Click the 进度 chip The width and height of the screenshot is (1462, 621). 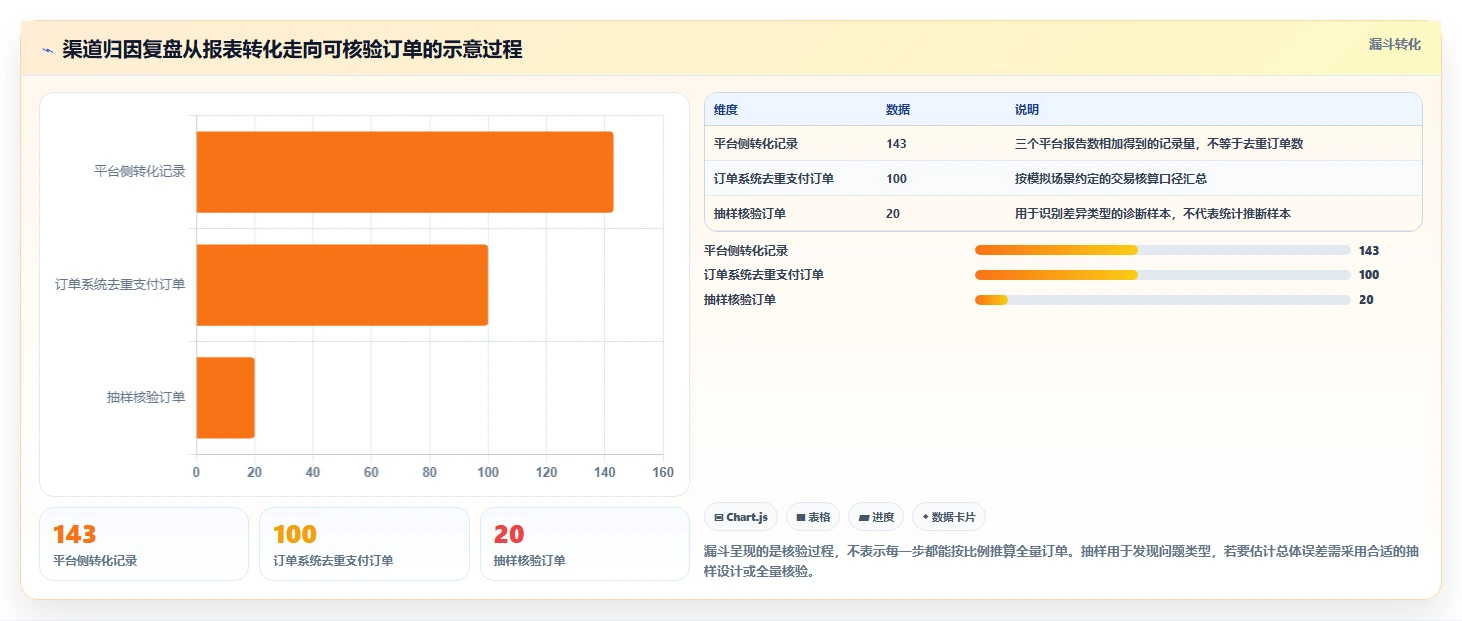(876, 517)
